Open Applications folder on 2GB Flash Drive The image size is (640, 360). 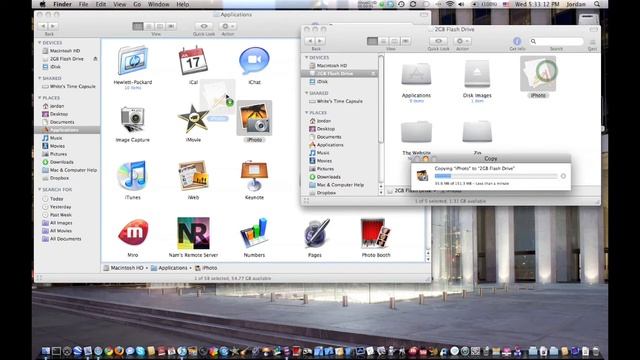pos(416,74)
